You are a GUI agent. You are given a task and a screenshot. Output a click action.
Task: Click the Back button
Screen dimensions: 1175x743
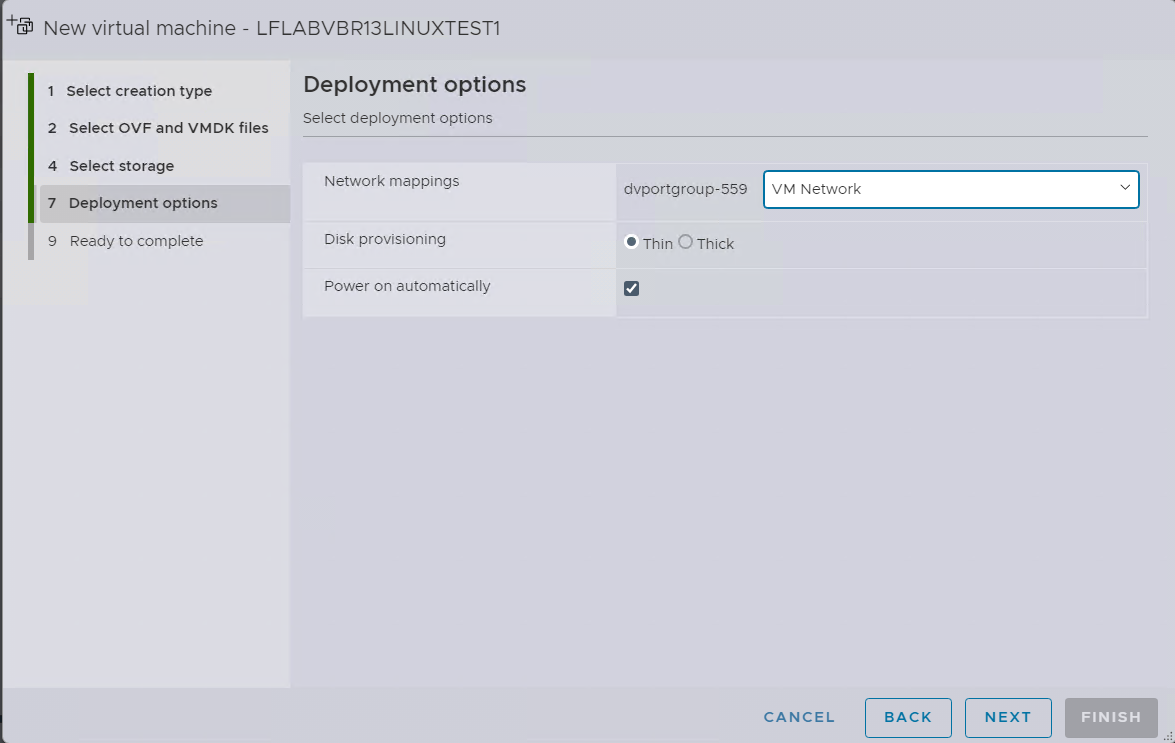908,717
